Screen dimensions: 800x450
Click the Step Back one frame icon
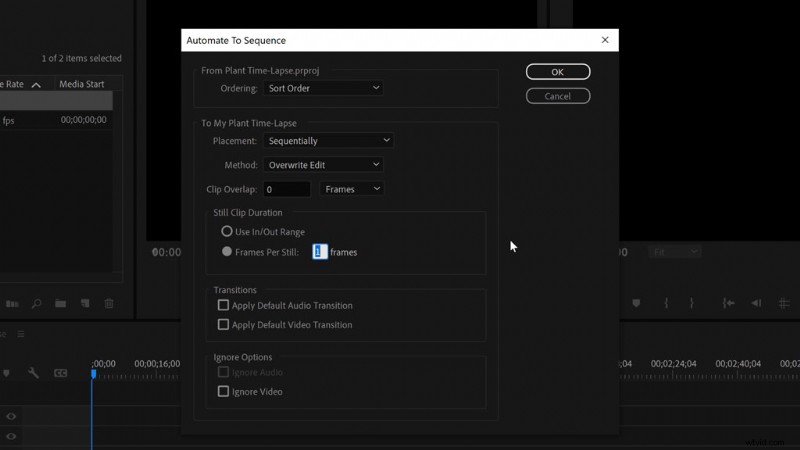pyautogui.click(x=757, y=303)
